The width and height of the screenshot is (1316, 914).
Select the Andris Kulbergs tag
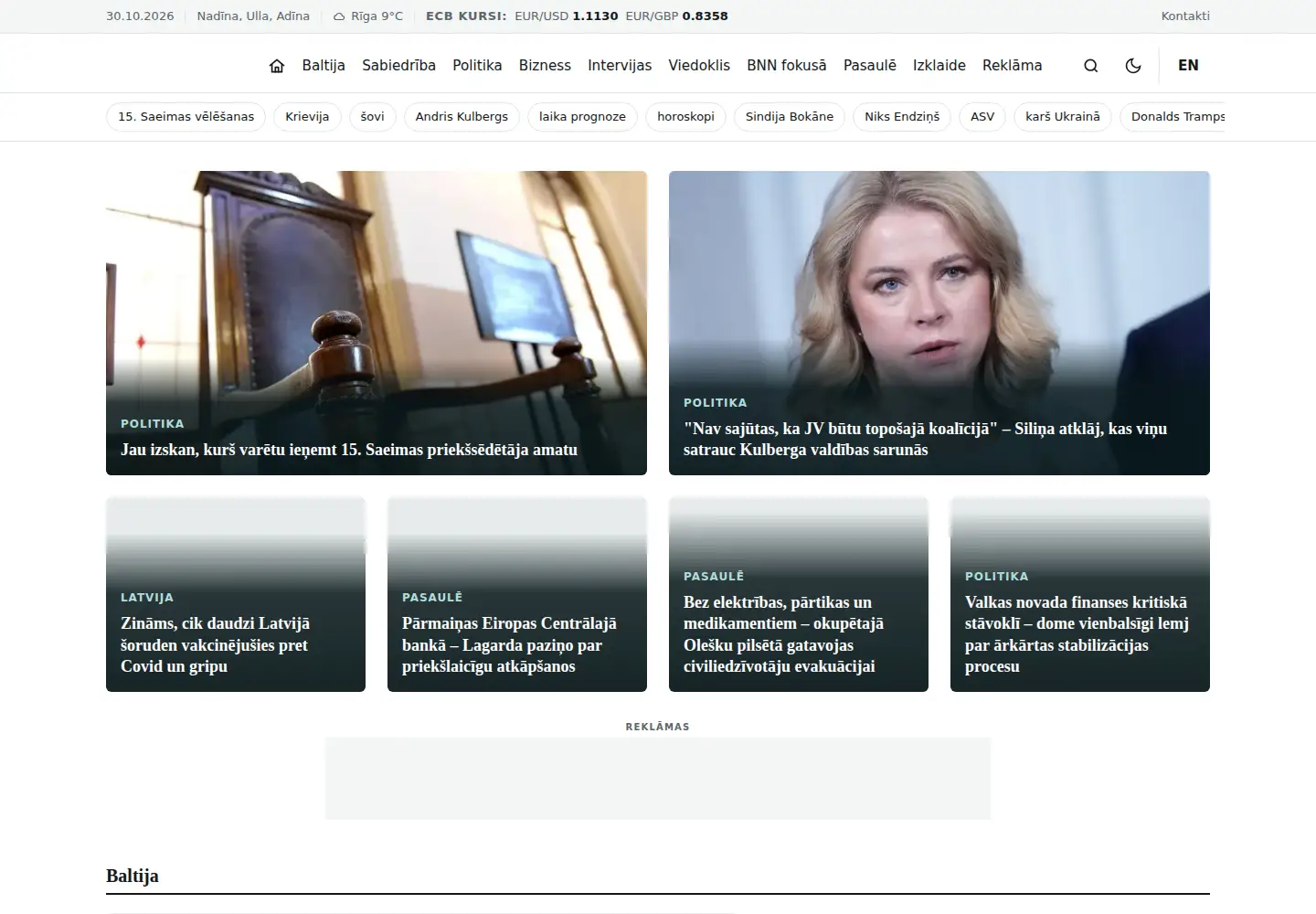(x=462, y=117)
